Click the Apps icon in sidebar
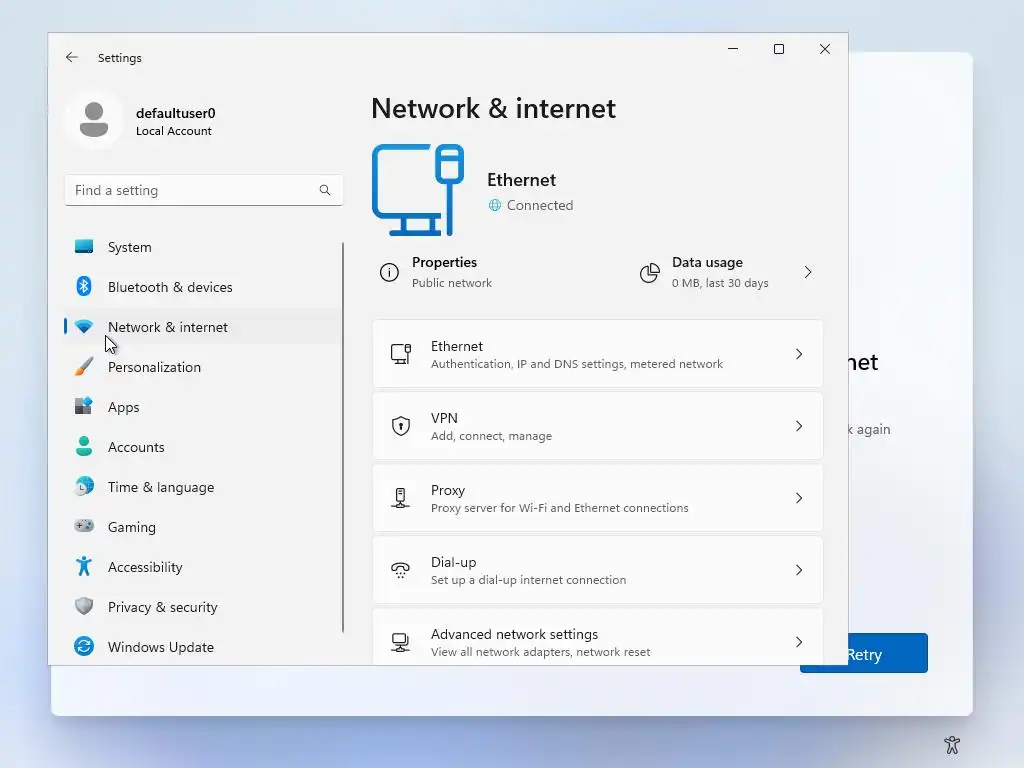 tap(84, 406)
